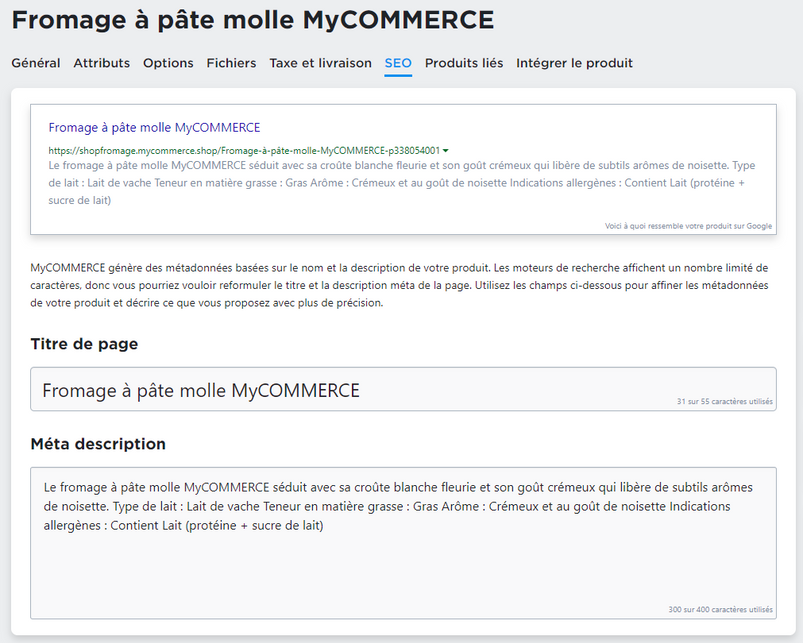Switch to the Attributs tab

point(101,63)
